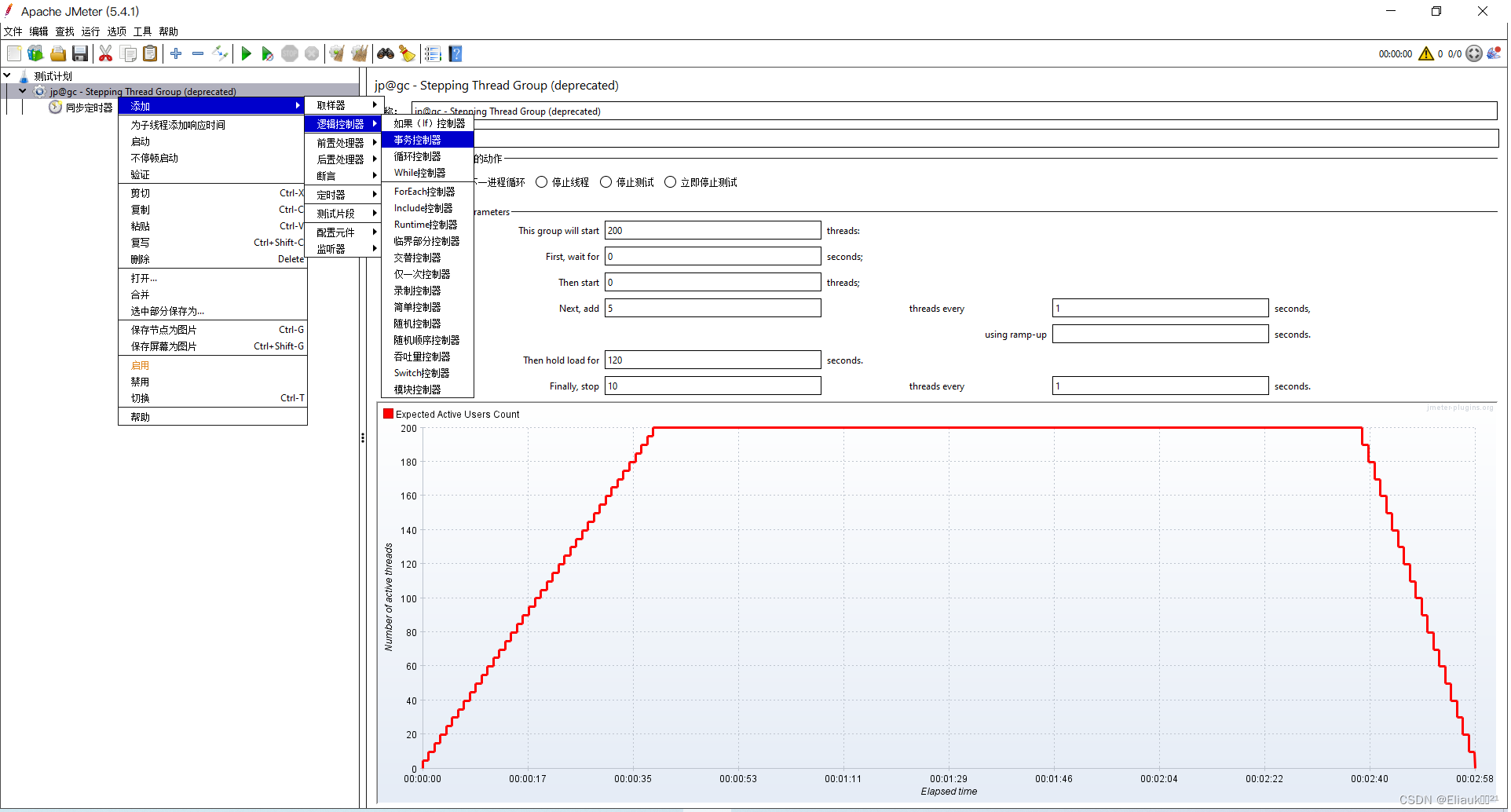Click the remote engines globe icon
Viewport: 1511px width, 812px height.
click(x=1474, y=53)
